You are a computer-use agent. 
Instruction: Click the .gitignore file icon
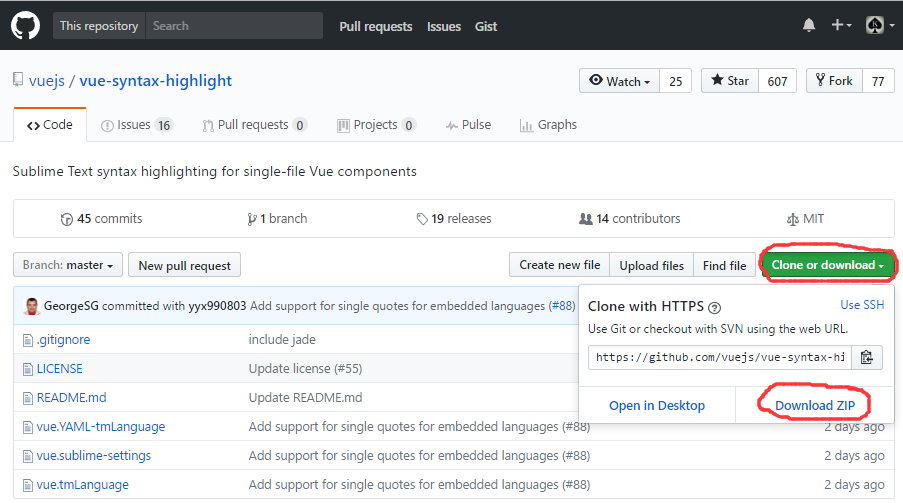point(28,340)
